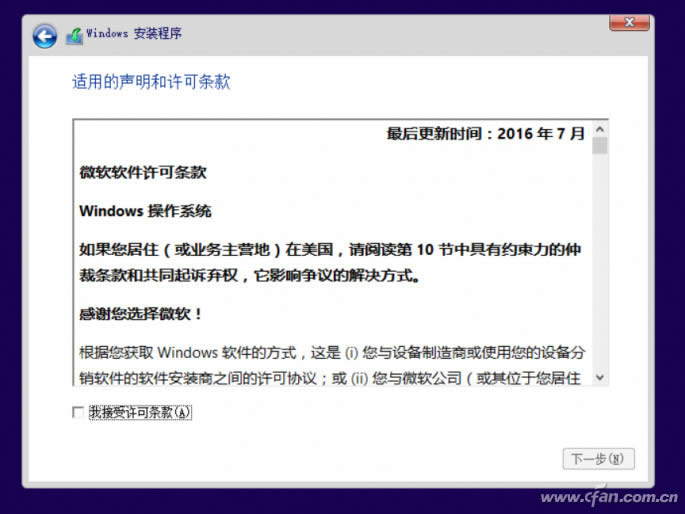Click blank space right of '微软软件许可条款'

(x=400, y=172)
